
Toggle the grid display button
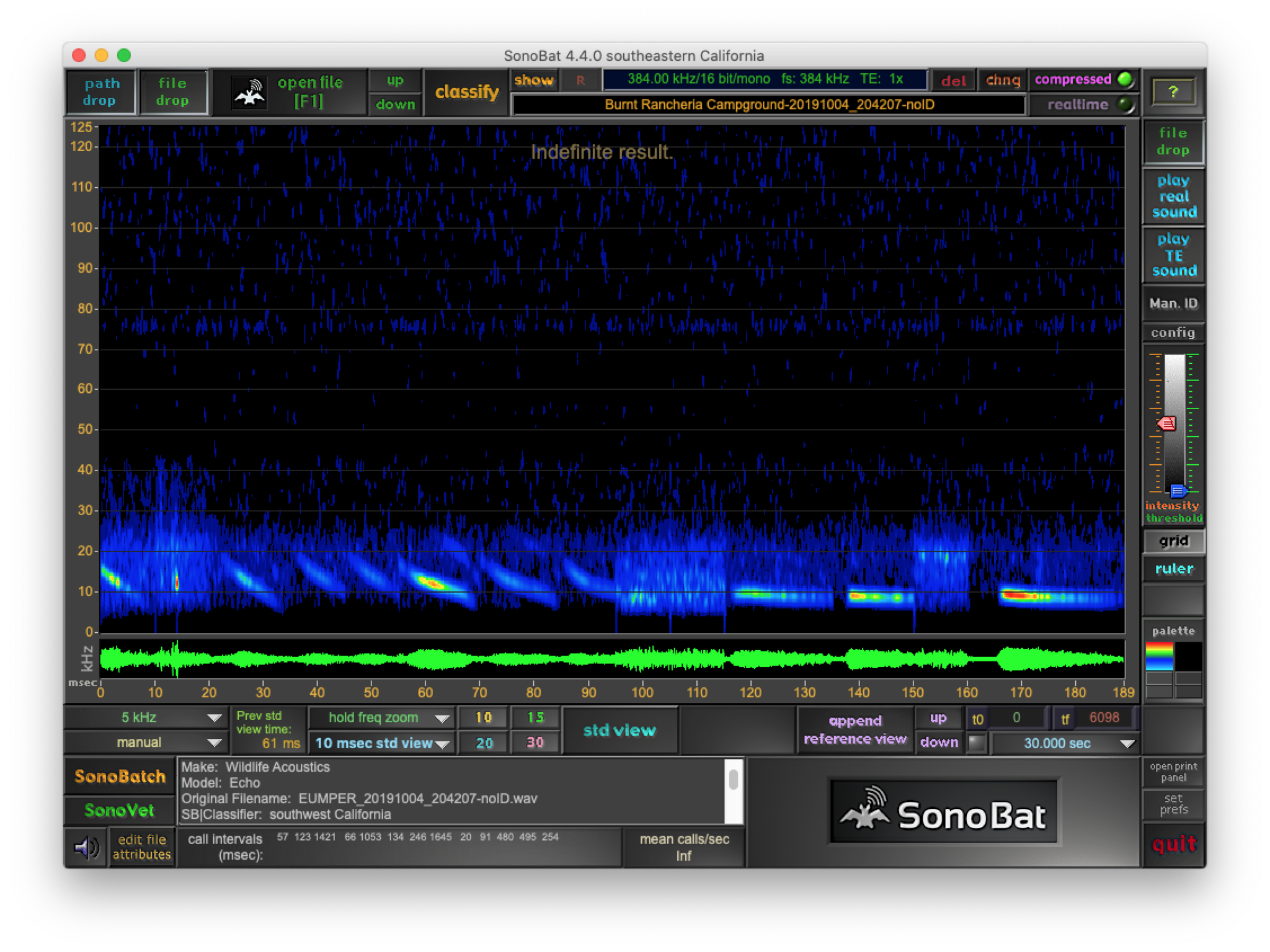coord(1173,540)
